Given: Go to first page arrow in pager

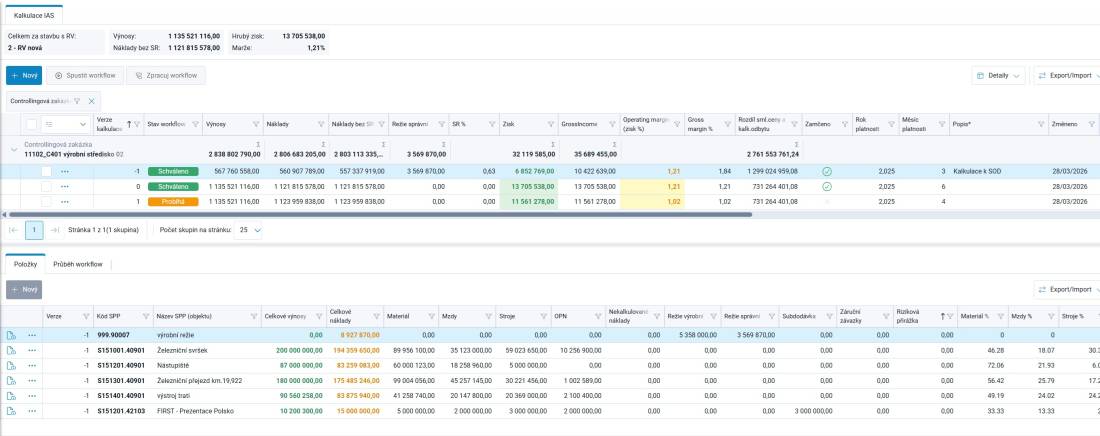Looking at the screenshot, I should point(13,230).
